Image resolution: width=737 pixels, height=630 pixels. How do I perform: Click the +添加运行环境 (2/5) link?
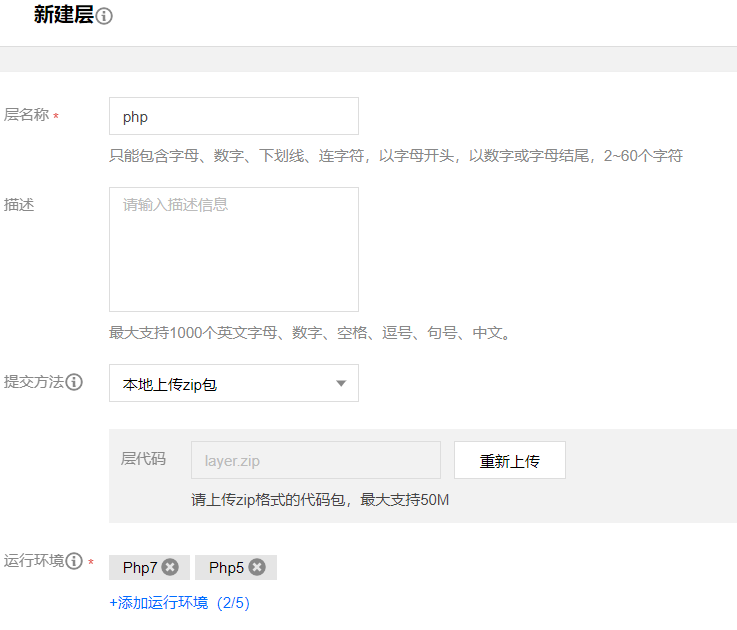point(179,602)
